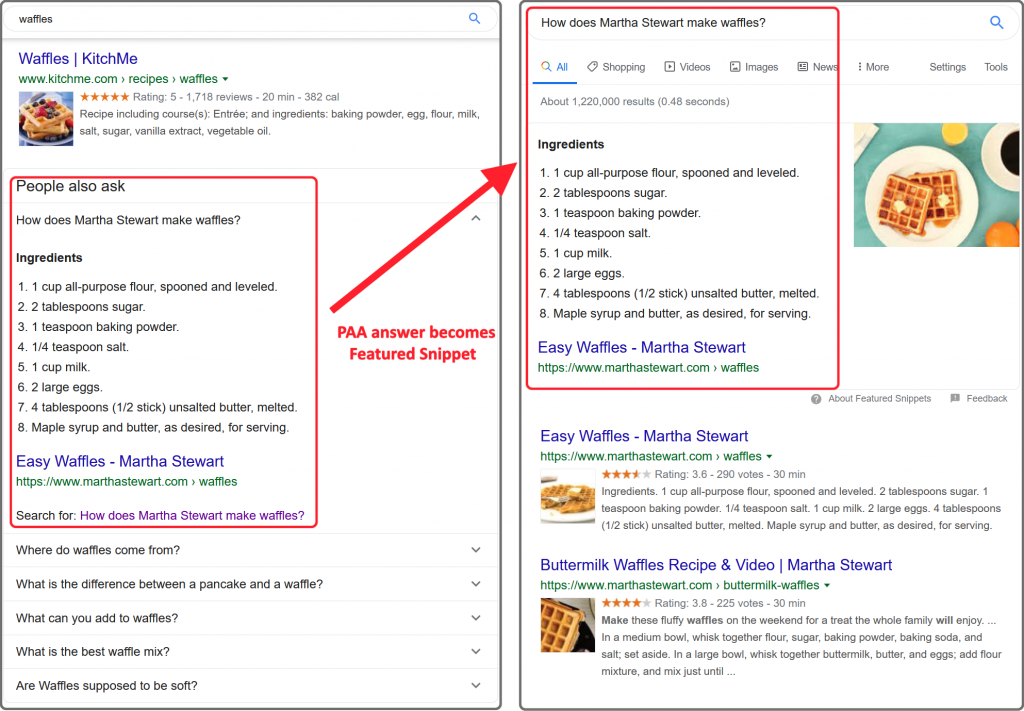Image resolution: width=1024 pixels, height=711 pixels.
Task: Click the search magnifier in the waffles search box
Action: pyautogui.click(x=475, y=18)
